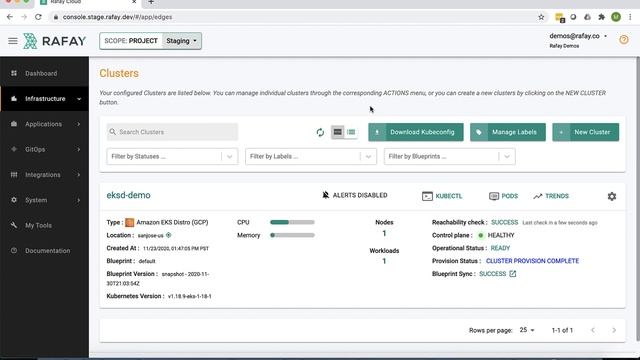Expand the GitOps sidebar section
This screenshot has width=640, height=360.
coord(79,149)
